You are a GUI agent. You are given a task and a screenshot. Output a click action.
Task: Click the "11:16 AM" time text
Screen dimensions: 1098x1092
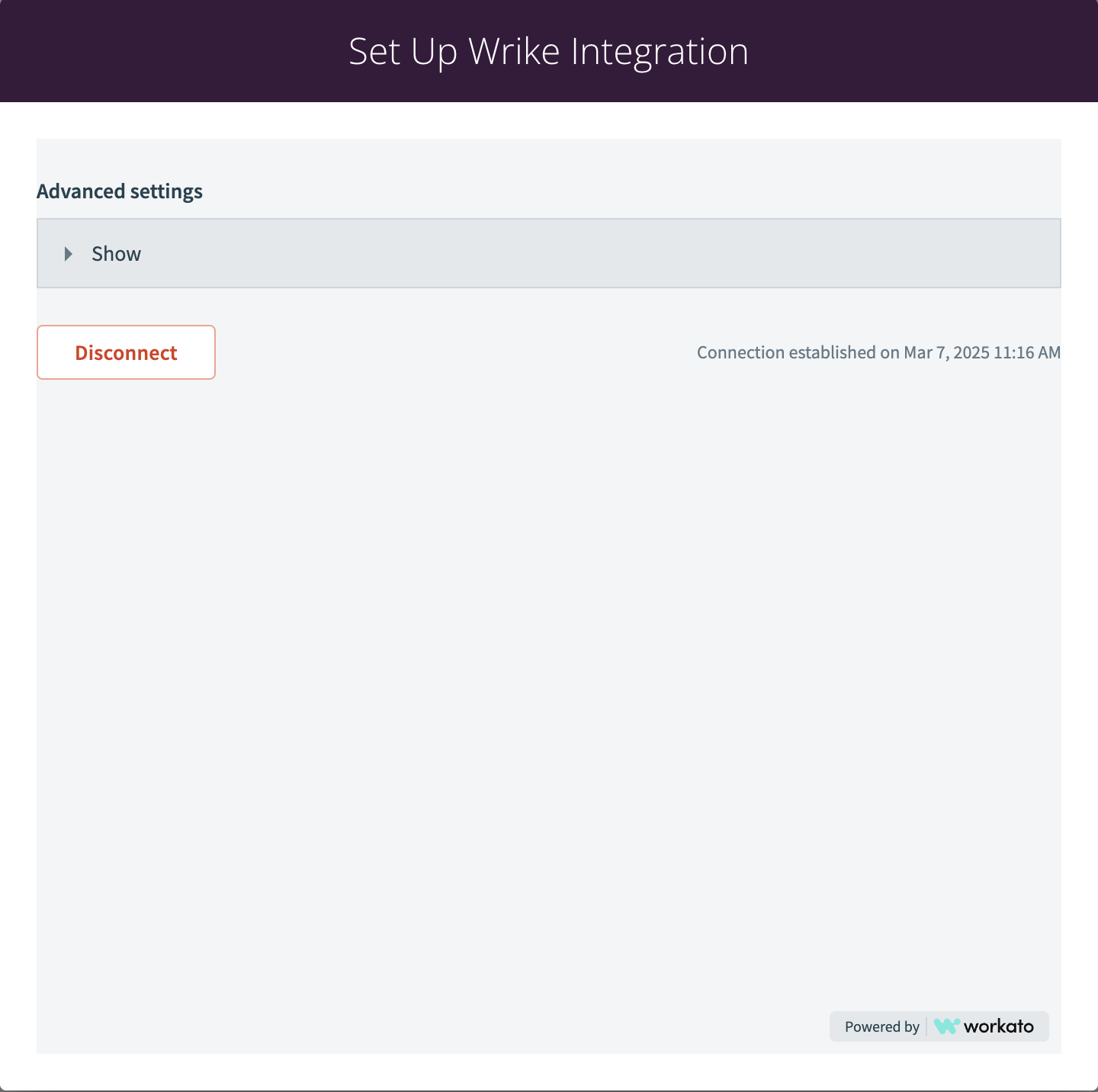1027,352
